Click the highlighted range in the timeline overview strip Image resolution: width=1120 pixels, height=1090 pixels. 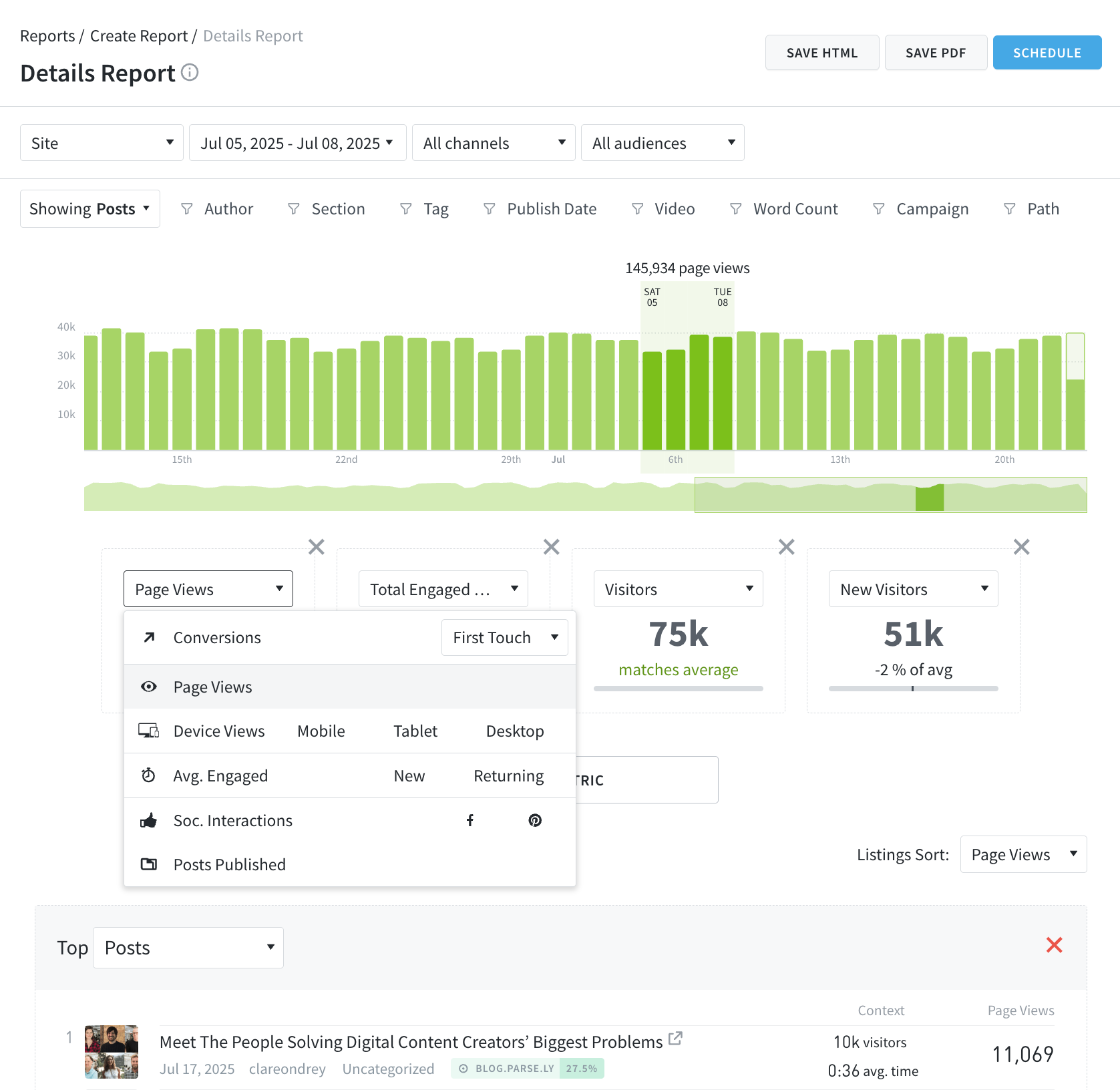[929, 498]
